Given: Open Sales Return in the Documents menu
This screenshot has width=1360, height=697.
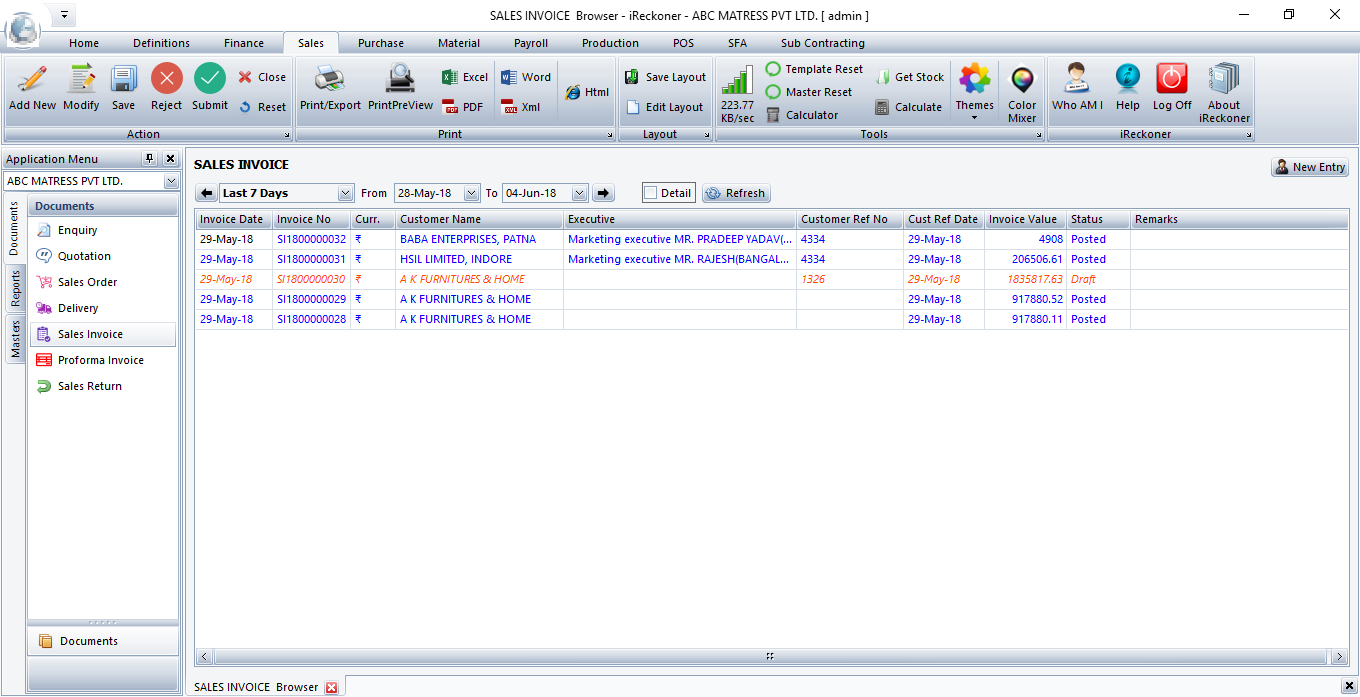Looking at the screenshot, I should click(x=89, y=386).
